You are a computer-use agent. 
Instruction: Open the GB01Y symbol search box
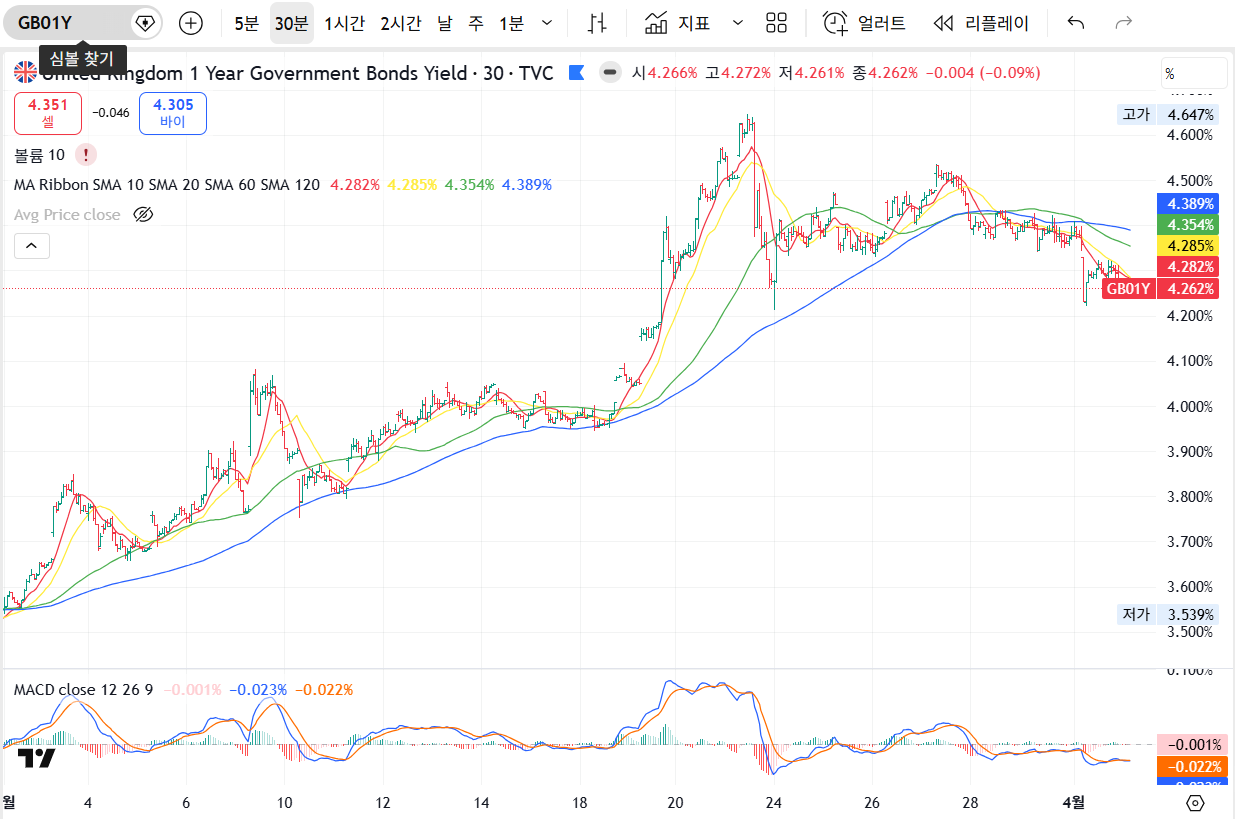pyautogui.click(x=70, y=22)
